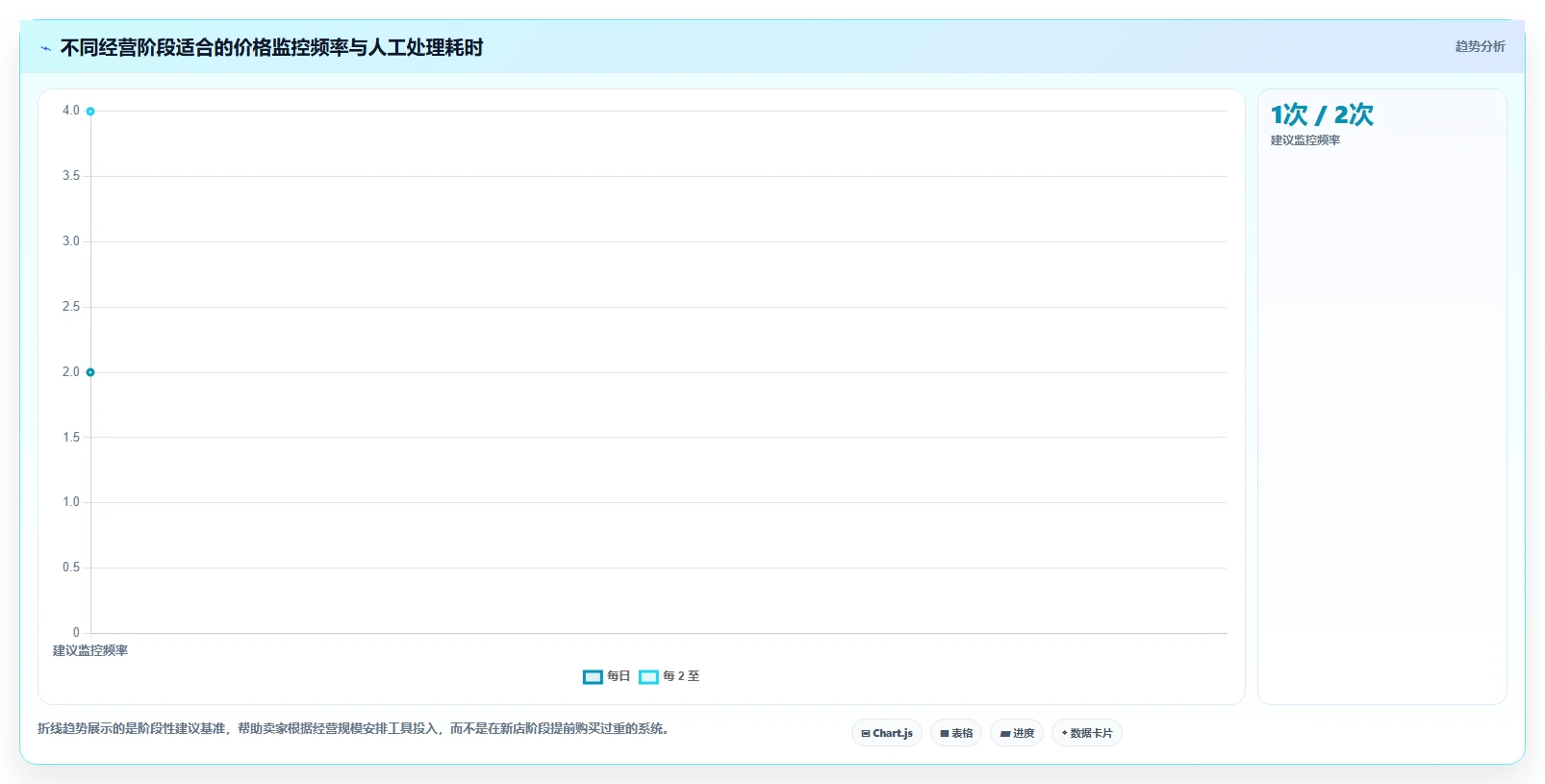Click the footer note starting 折线趋势展示的是
Image resolution: width=1545 pixels, height=784 pixels.
[354, 728]
